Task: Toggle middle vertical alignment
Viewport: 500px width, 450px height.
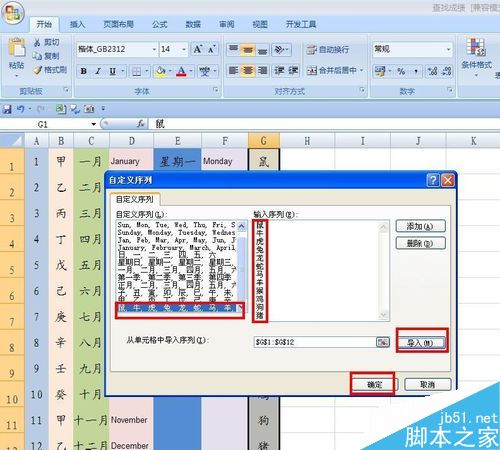Action: [x=248, y=50]
